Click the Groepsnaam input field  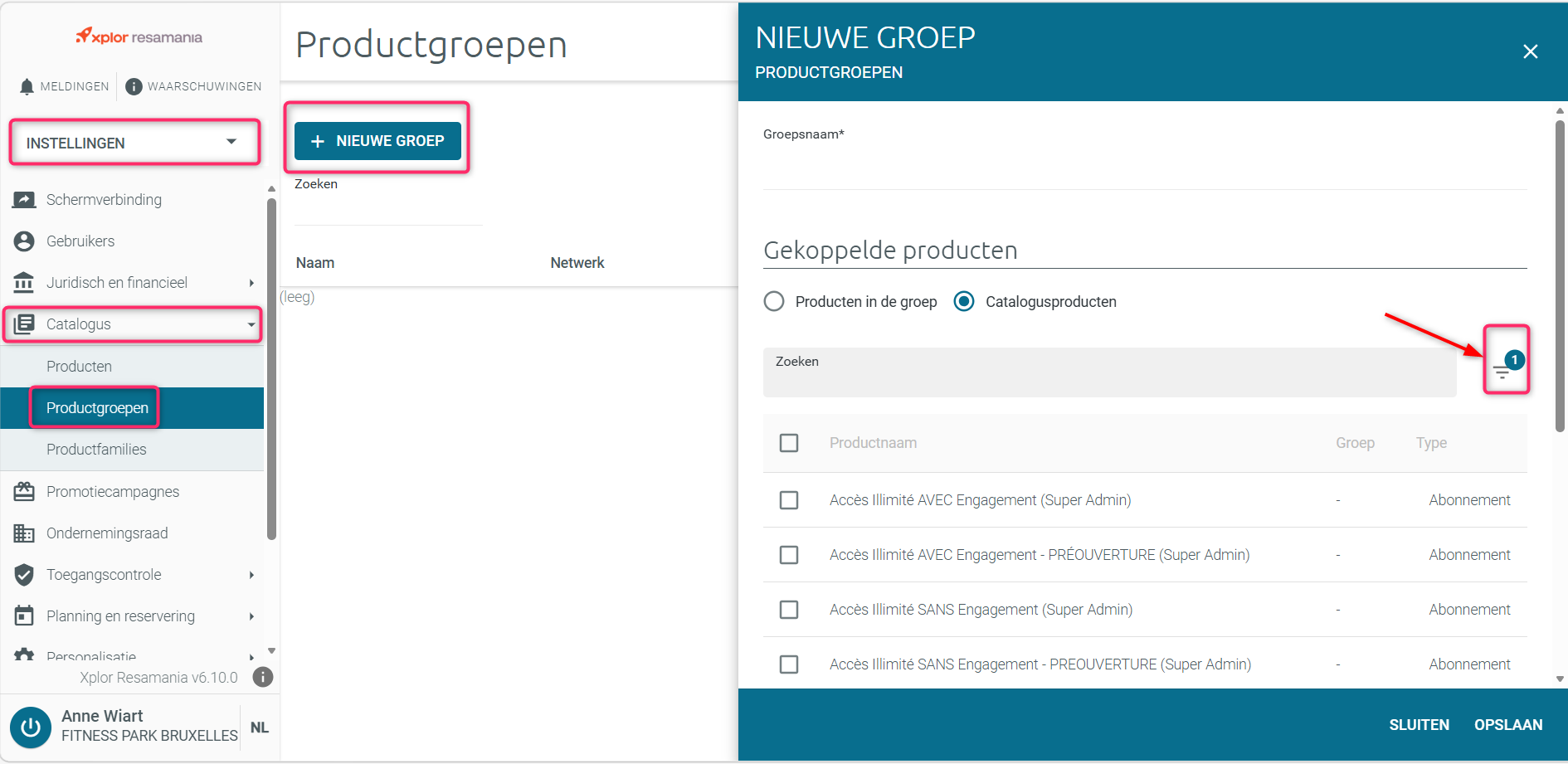tap(1145, 170)
